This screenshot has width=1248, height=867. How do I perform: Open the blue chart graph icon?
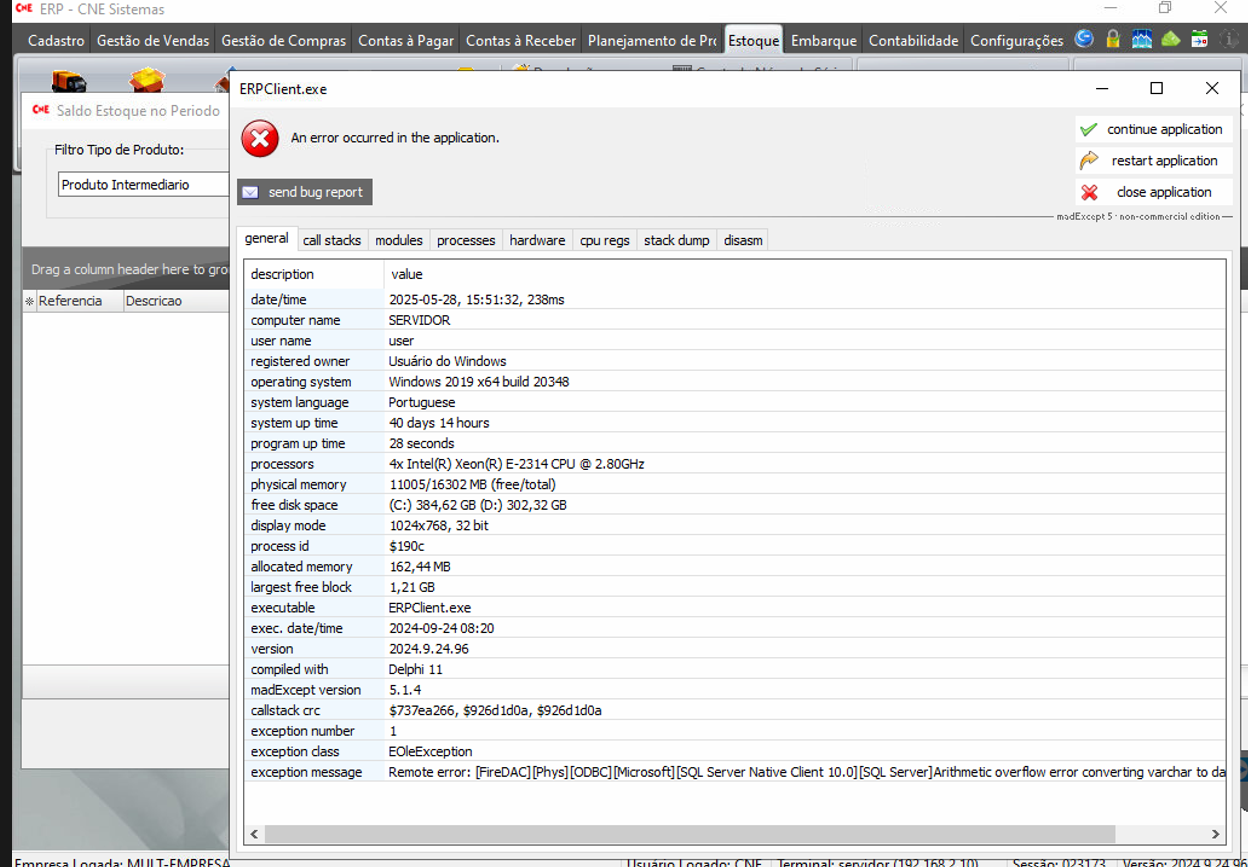point(1142,39)
